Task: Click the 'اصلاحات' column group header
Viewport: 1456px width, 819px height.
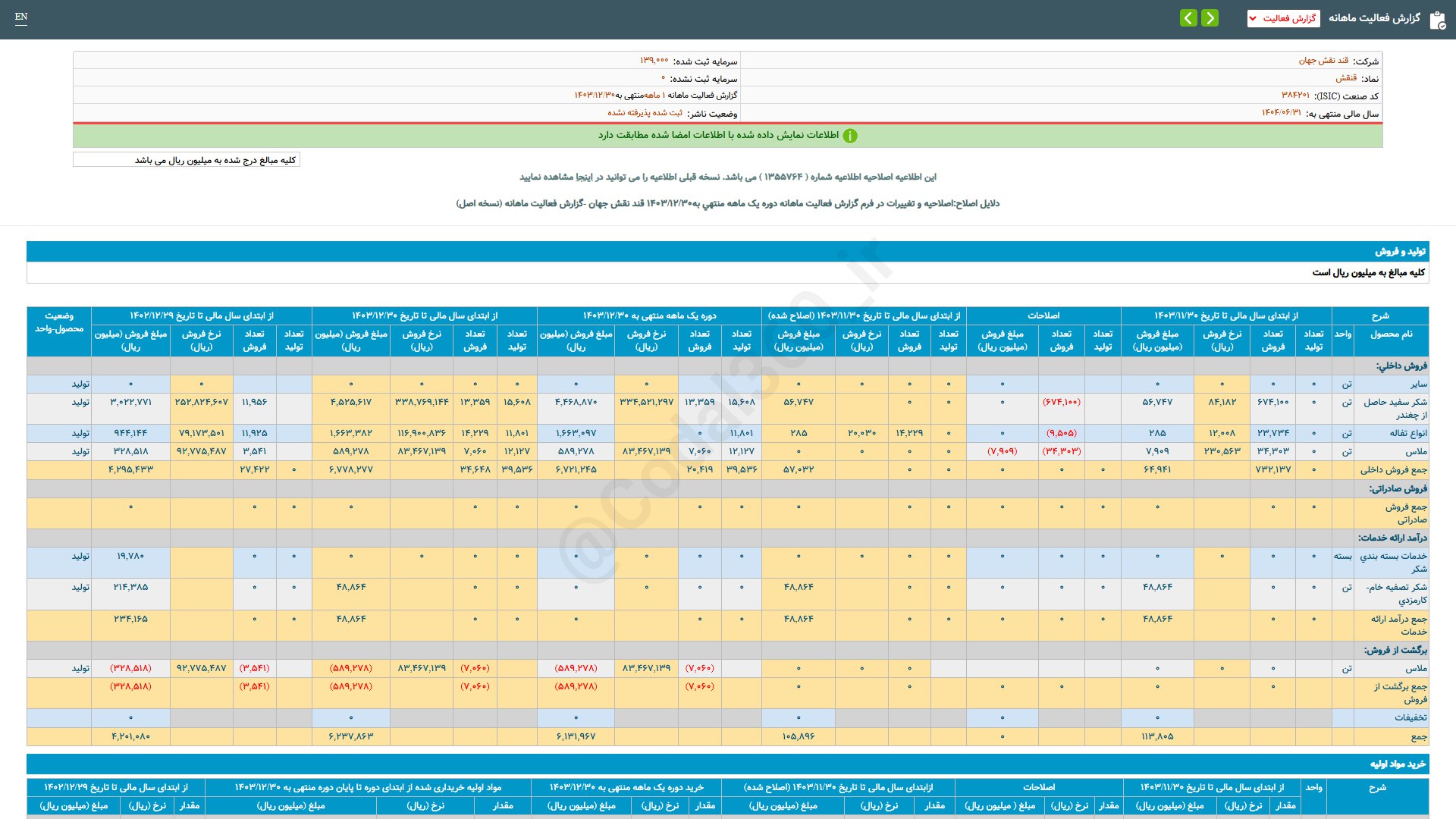Action: coord(1043,315)
